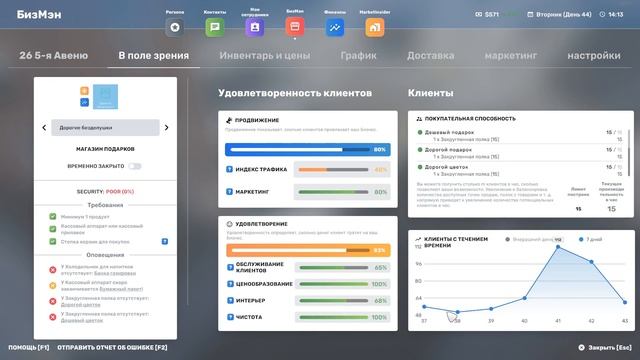Click the day 41 peak point on the chart
Screen dimensions: 640x360
[x=558, y=247]
